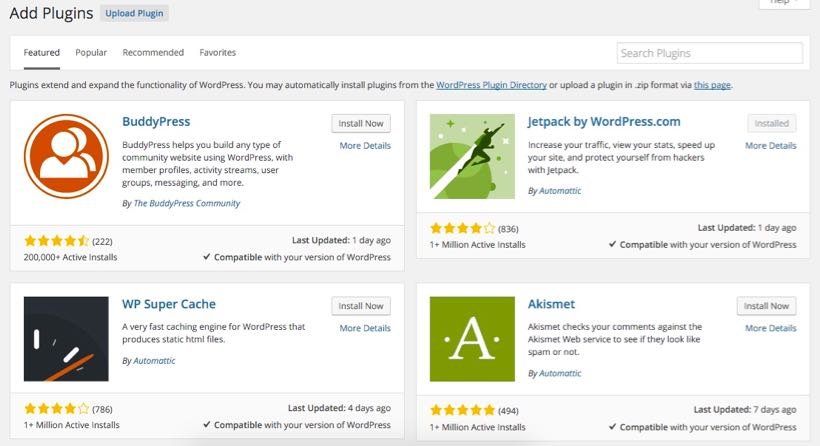Open the Jetpack by WordPress.com title link

click(x=604, y=121)
